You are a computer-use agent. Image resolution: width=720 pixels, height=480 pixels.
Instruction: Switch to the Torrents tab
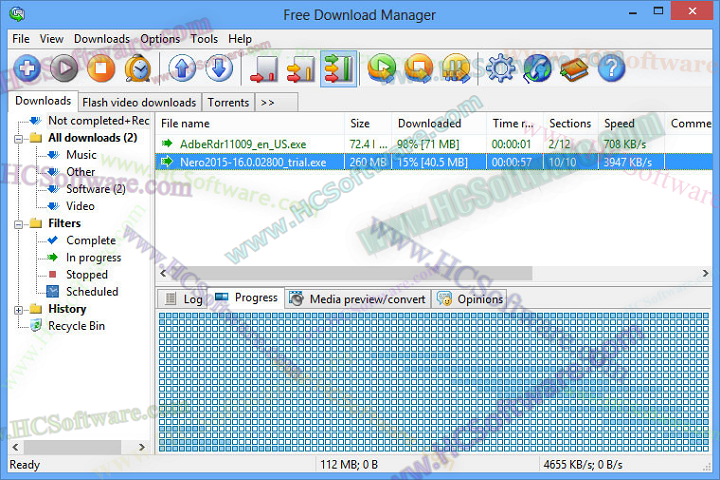tap(228, 102)
